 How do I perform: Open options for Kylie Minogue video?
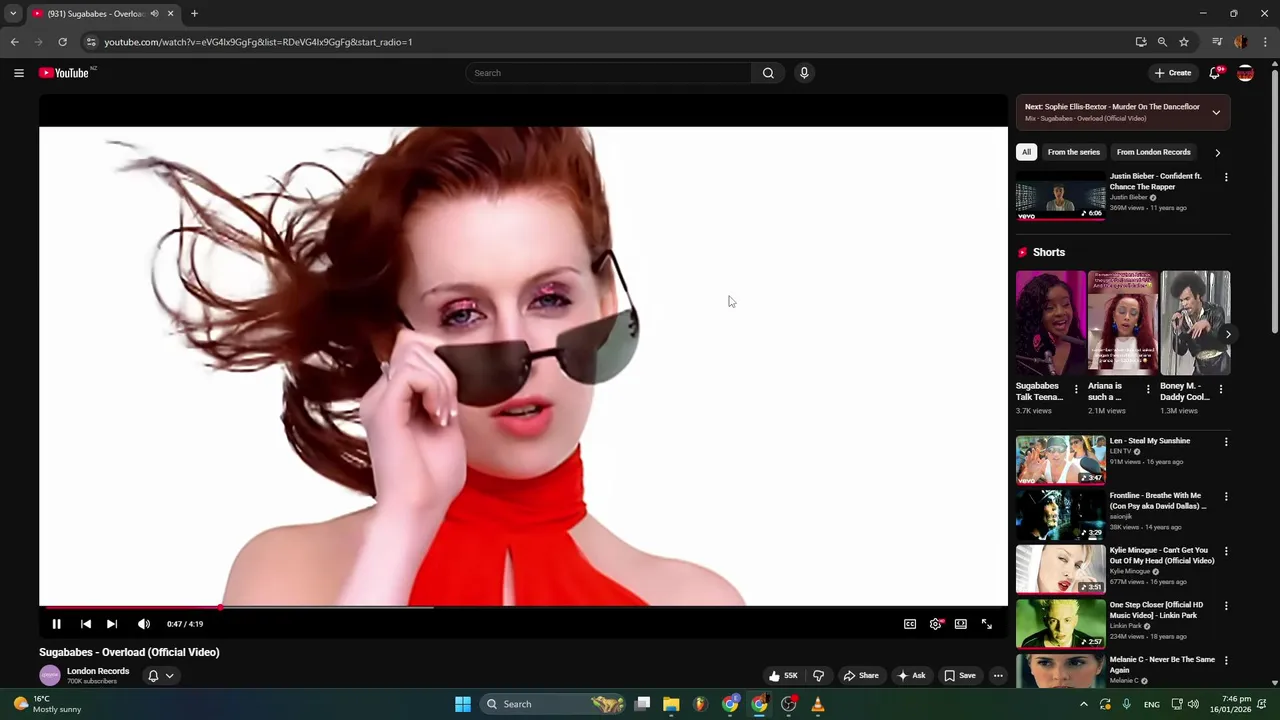[1226, 551]
